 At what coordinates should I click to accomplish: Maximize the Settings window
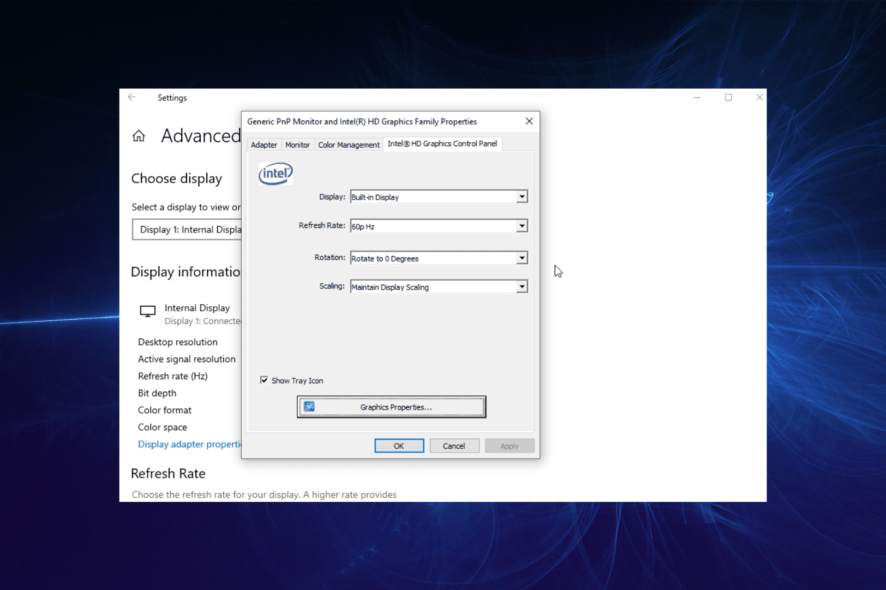pyautogui.click(x=728, y=97)
